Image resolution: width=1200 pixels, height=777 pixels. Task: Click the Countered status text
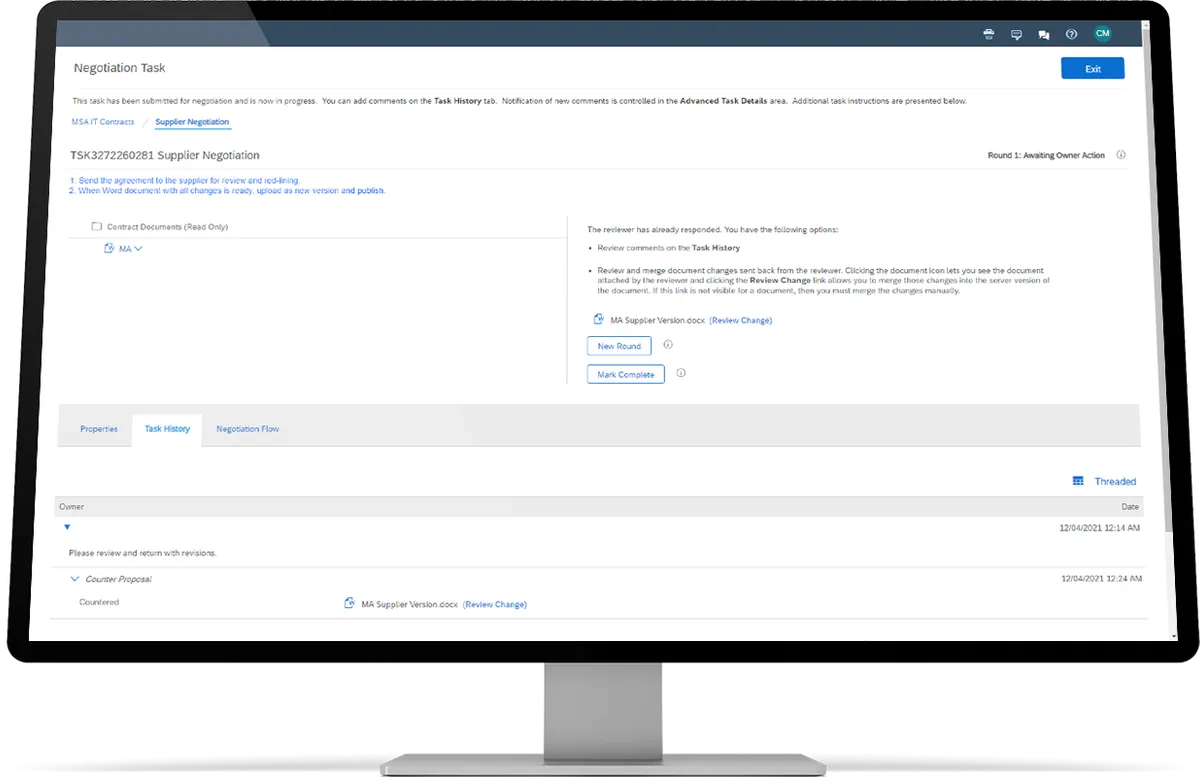point(99,602)
